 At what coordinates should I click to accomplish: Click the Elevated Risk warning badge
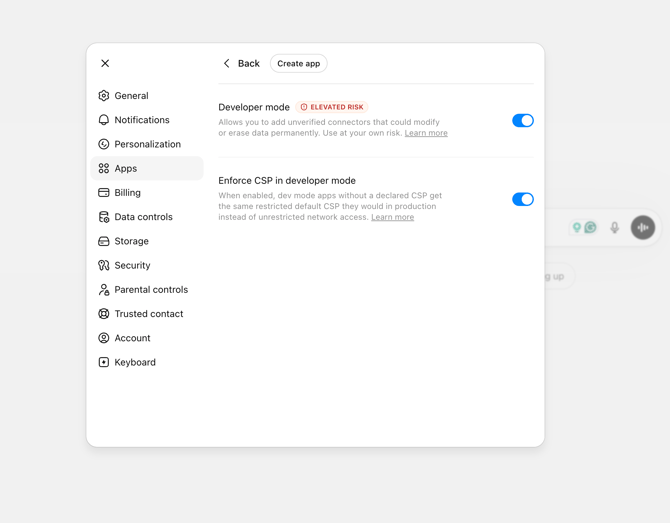332,107
